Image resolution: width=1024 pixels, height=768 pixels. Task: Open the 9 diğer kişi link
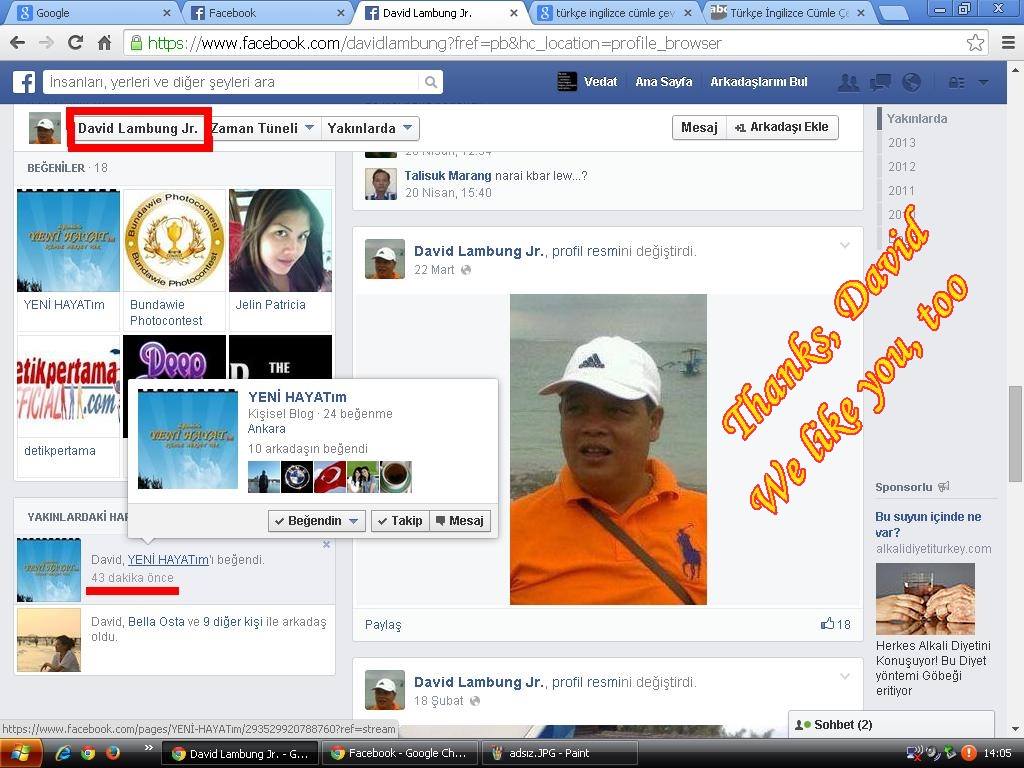click(232, 622)
